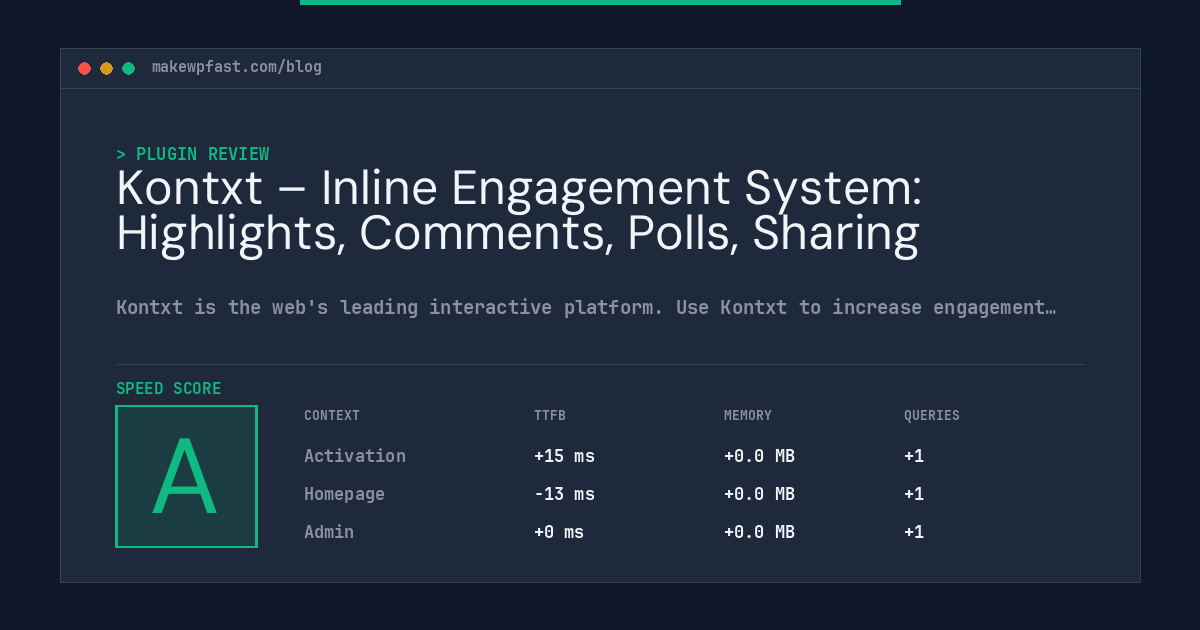Click the red window dot
This screenshot has height=630, width=1200.
click(84, 68)
